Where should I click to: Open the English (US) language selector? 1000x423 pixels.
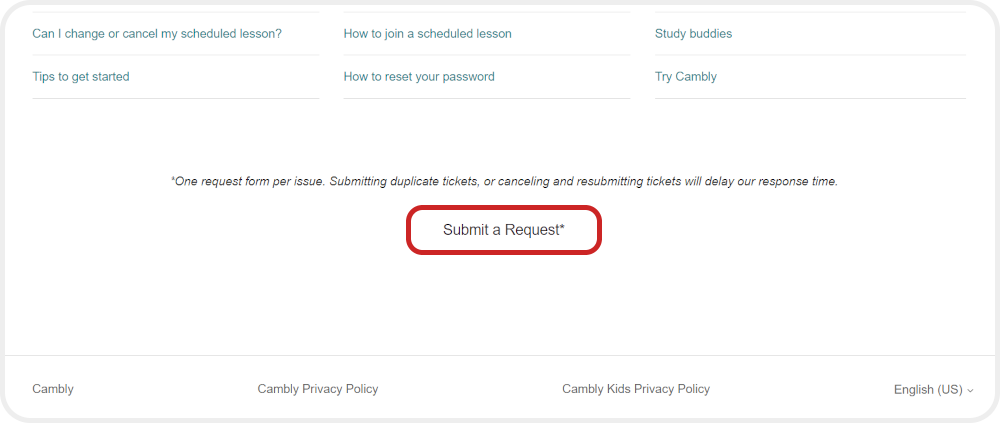(928, 390)
